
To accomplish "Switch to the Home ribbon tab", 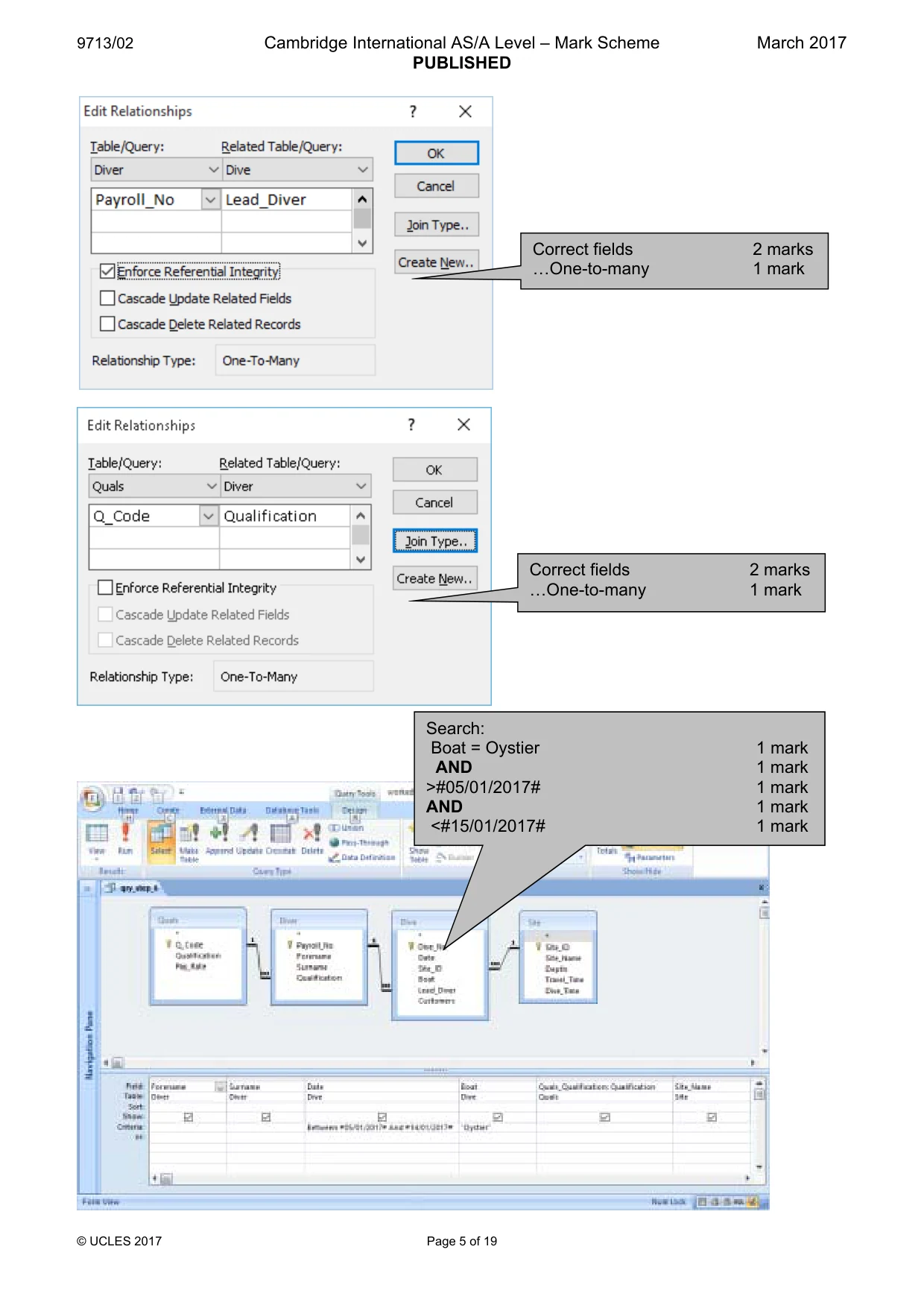I will [128, 810].
